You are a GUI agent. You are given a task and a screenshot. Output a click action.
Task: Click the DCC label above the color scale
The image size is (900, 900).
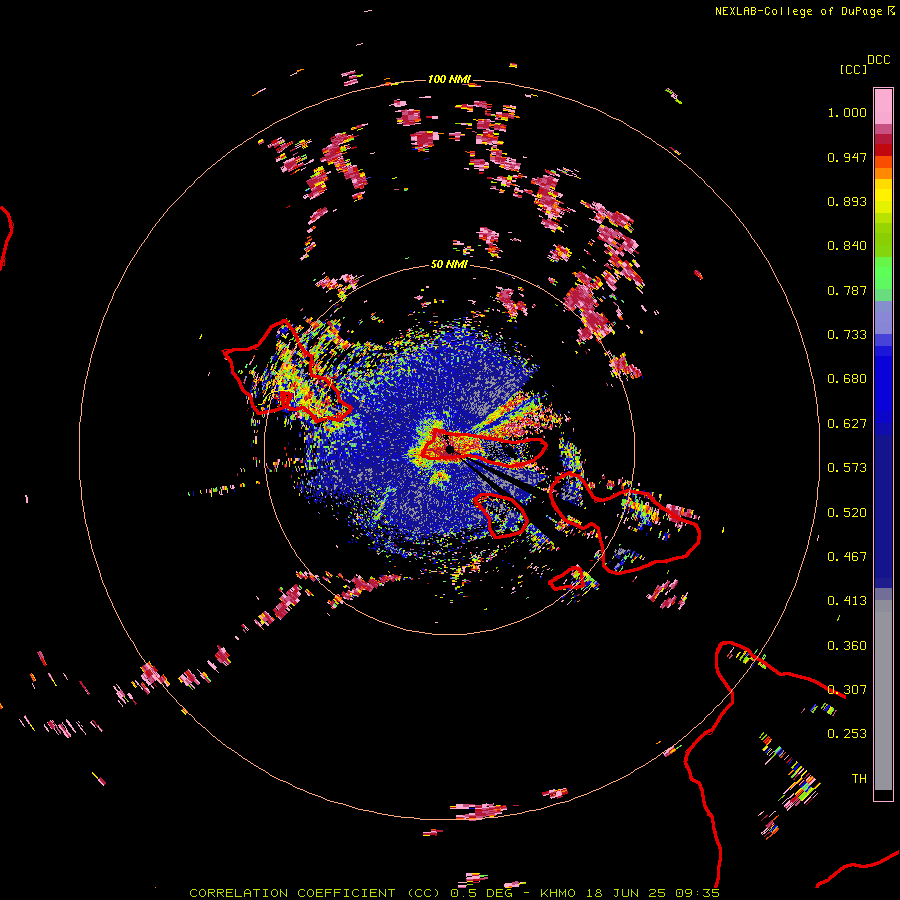coord(878,60)
